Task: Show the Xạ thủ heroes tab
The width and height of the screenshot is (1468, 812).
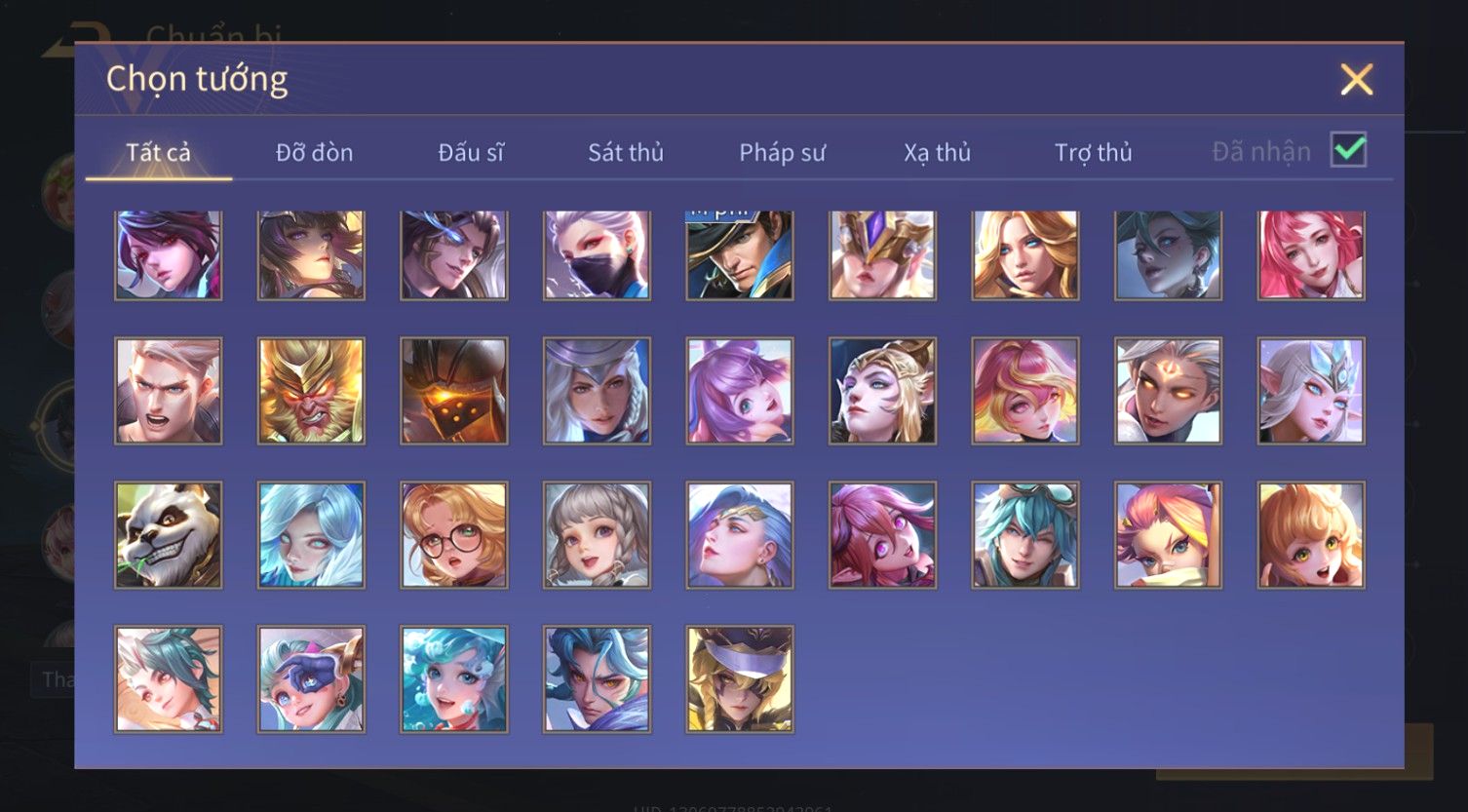Action: click(x=937, y=152)
